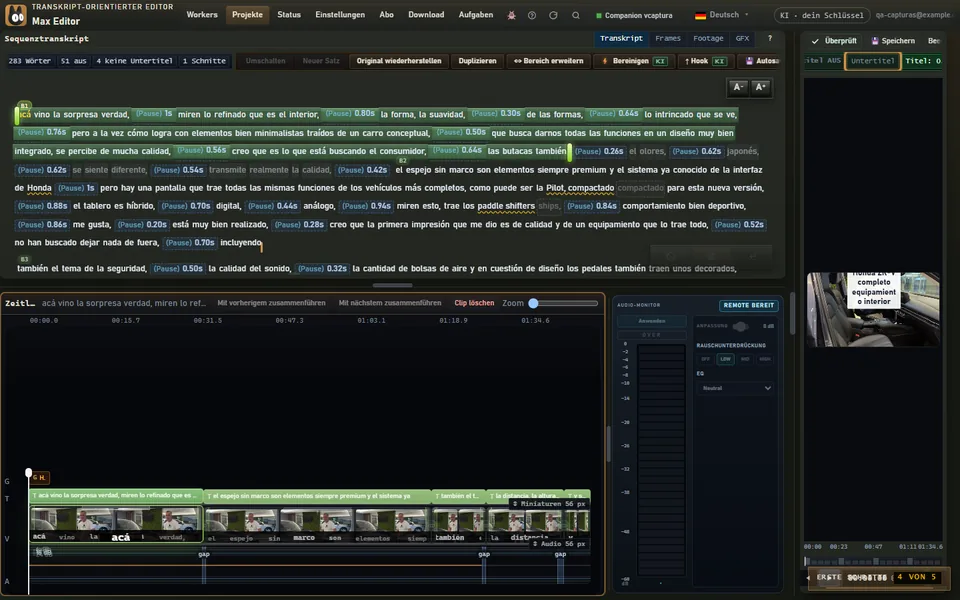This screenshot has width=960, height=600.
Task: Open search with the magnifier icon
Action: [x=576, y=15]
